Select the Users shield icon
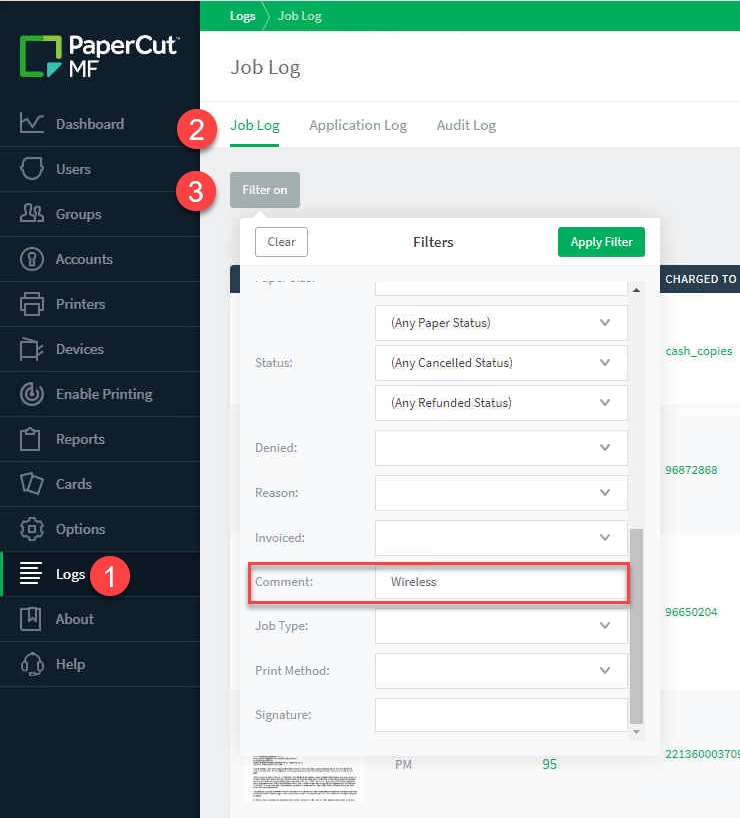740x818 pixels. [31, 169]
